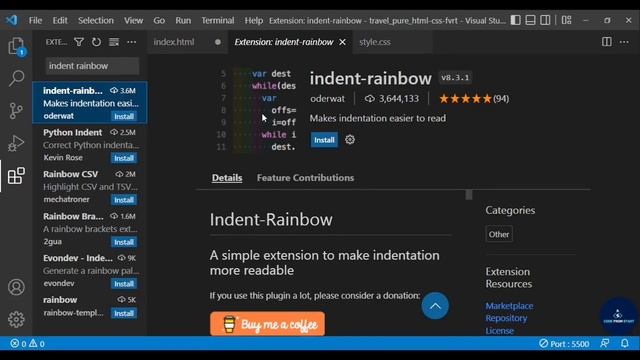640x360 pixels.
Task: Open the Feature Contributions tab
Action: 305,178
